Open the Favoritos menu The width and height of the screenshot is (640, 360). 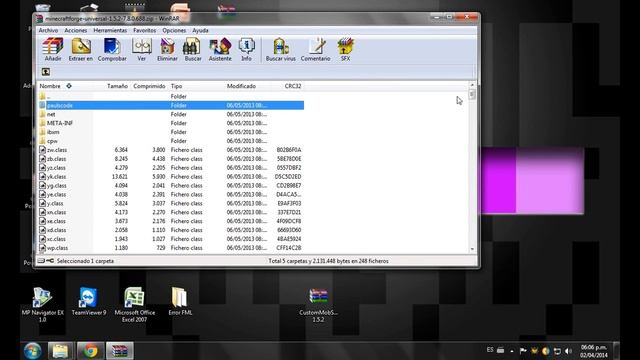click(x=144, y=31)
